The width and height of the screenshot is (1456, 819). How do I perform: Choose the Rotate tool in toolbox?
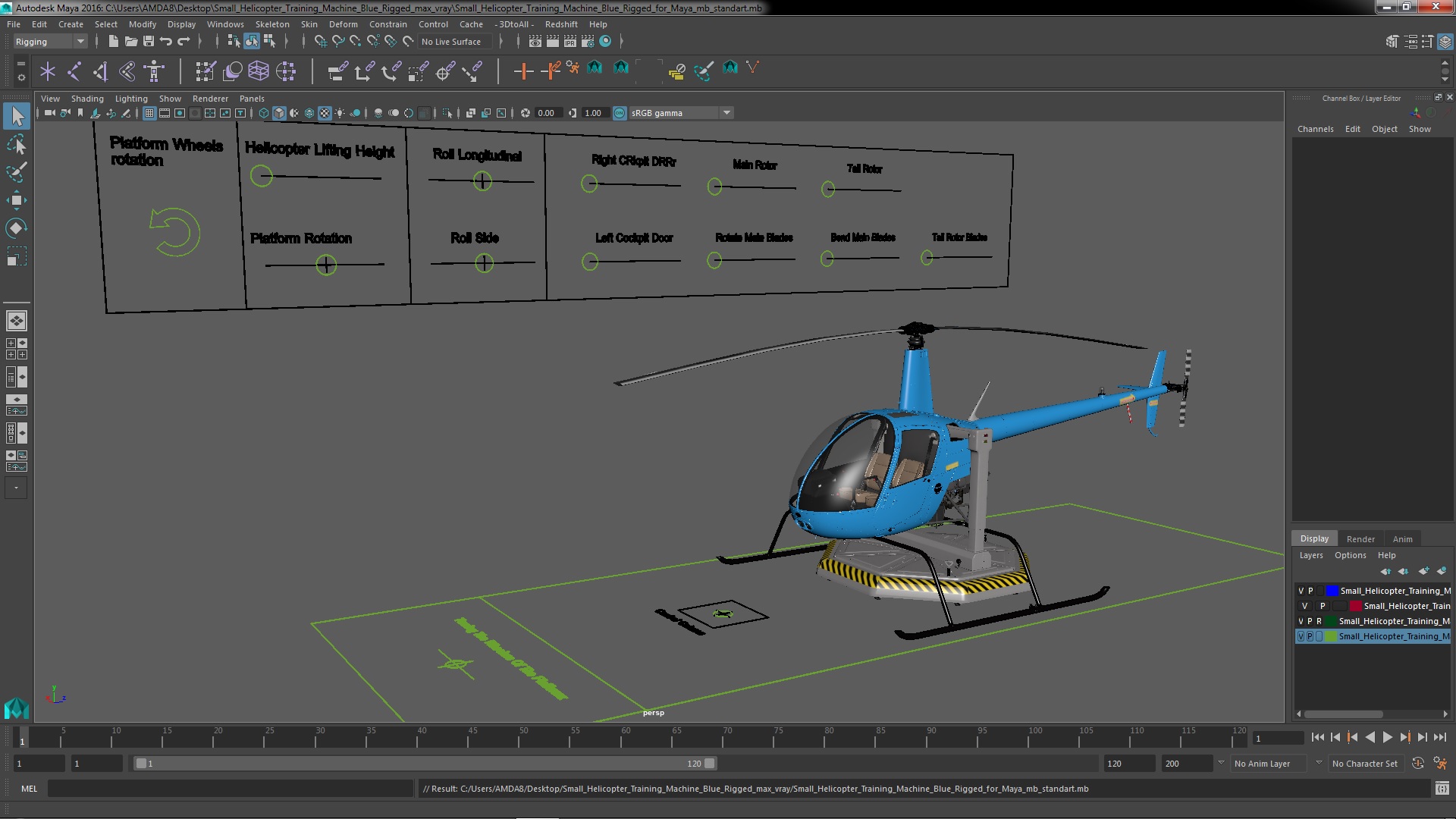16,228
